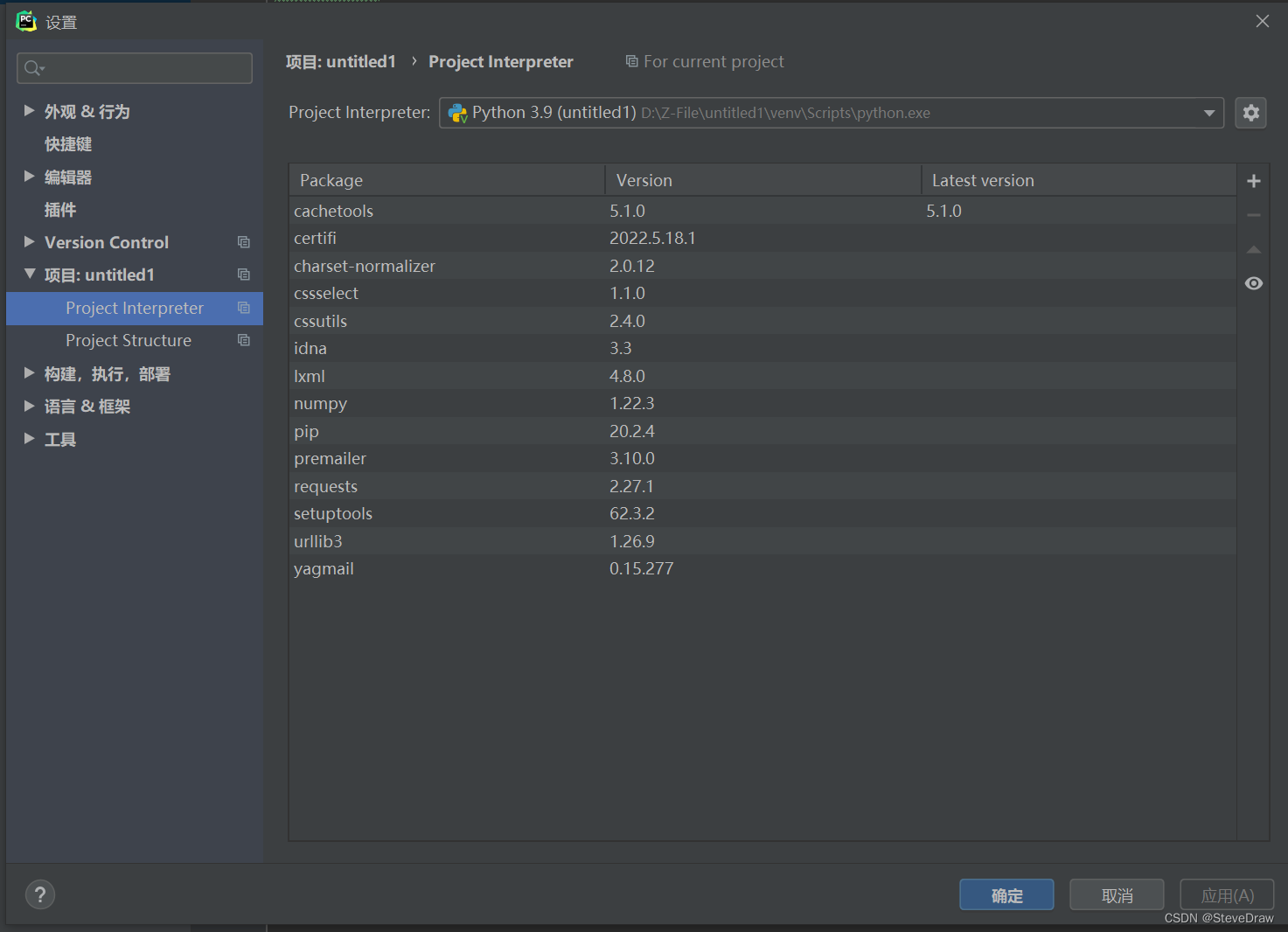
Task: Click the 取消 button
Action: point(1117,895)
